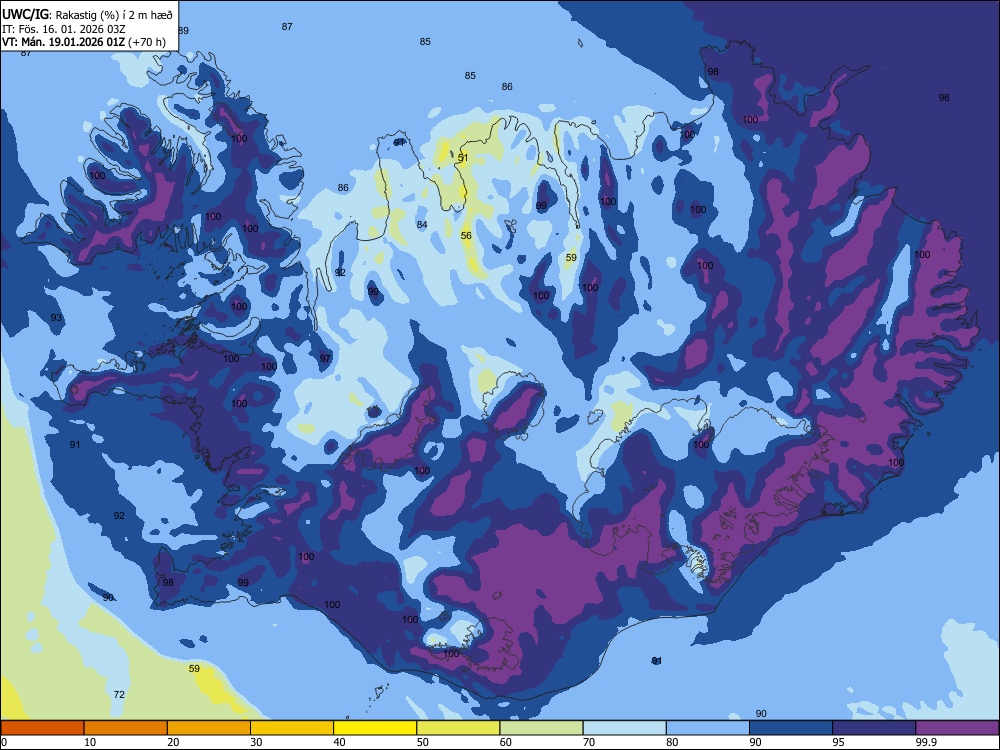The width and height of the screenshot is (1000, 750).
Task: Click the map value '89' near the header box
Action: (184, 31)
